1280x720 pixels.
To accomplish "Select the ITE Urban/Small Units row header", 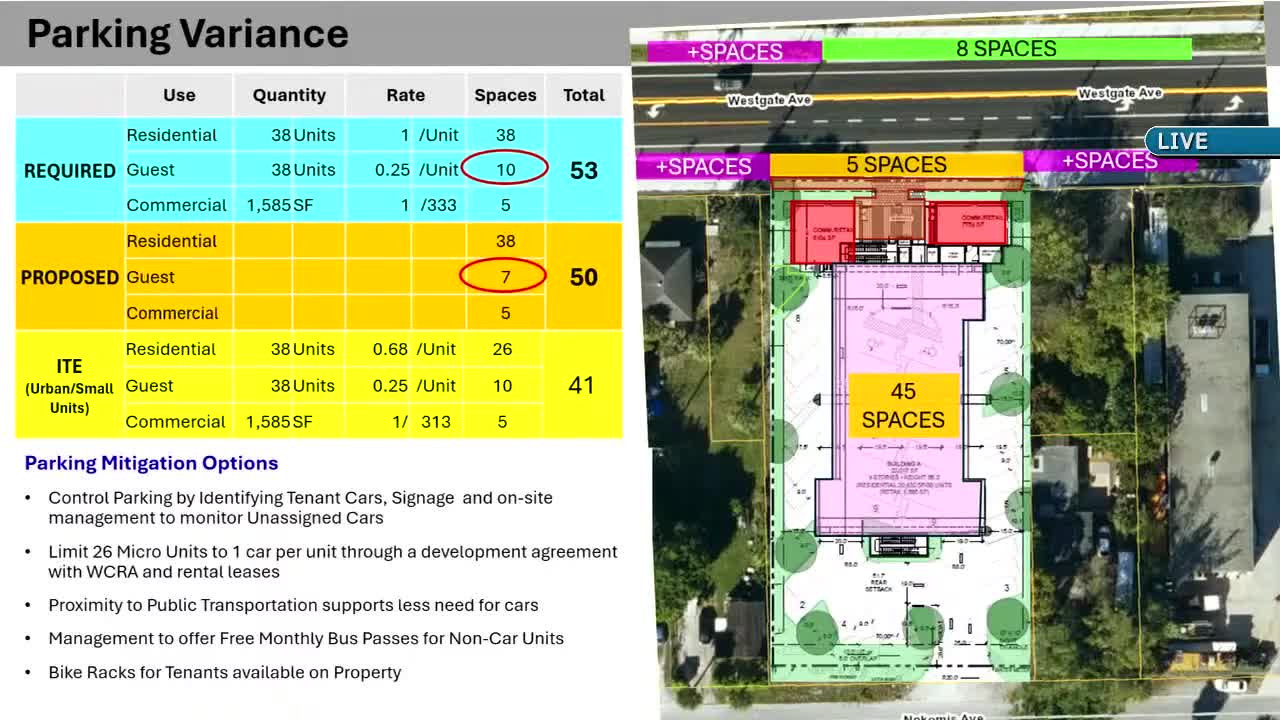I will [x=69, y=385].
